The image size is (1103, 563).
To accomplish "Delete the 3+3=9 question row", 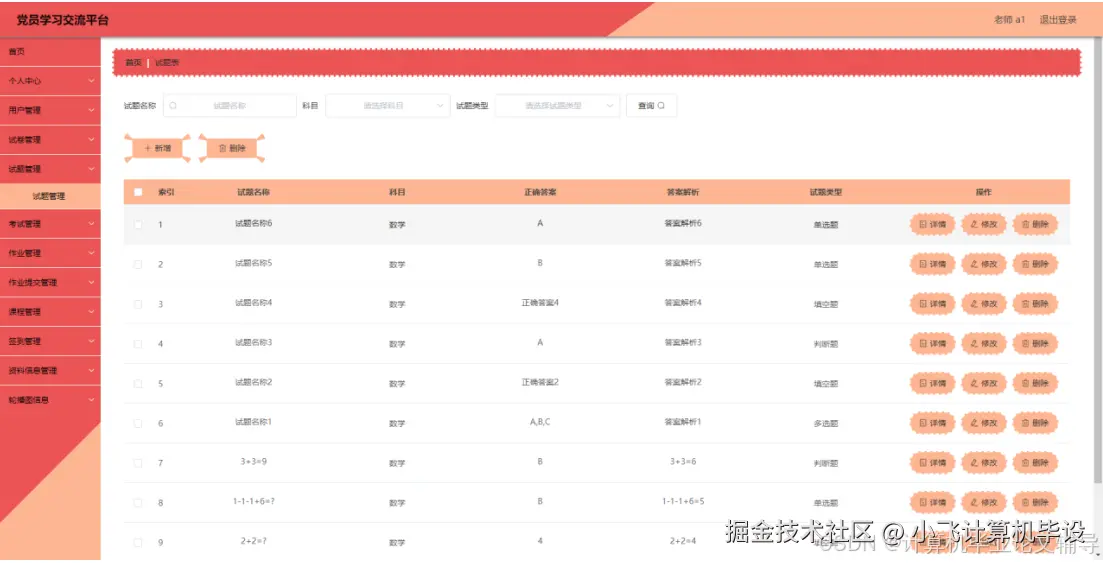I will click(1035, 463).
